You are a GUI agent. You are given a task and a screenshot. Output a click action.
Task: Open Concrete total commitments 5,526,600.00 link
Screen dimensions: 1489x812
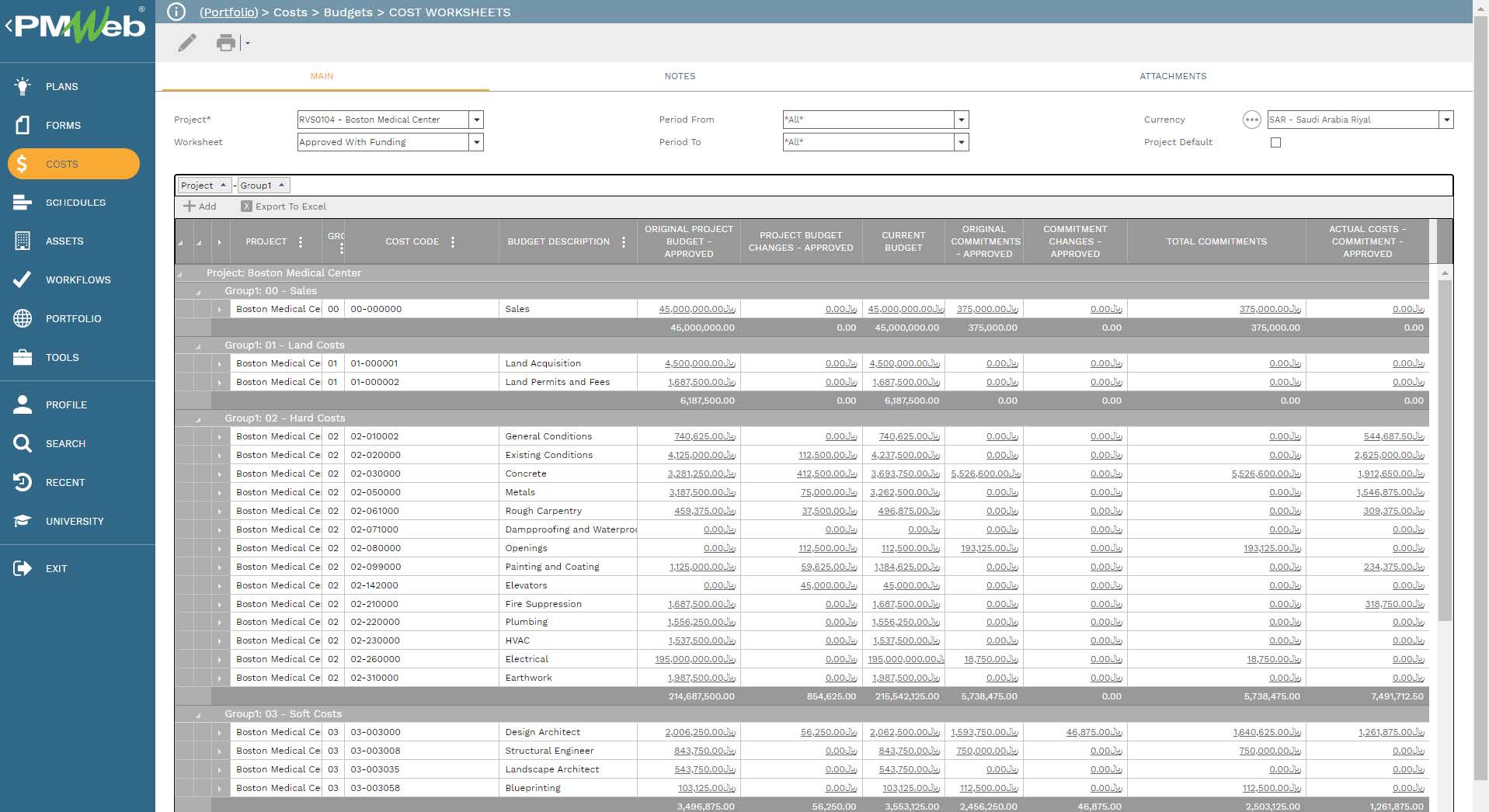[1266, 474]
